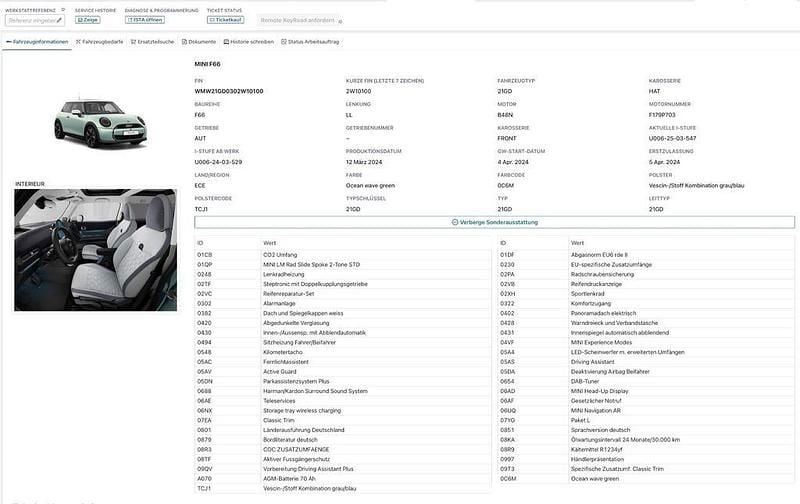Switch to the Fahrzeuginformationen tab

point(38,42)
